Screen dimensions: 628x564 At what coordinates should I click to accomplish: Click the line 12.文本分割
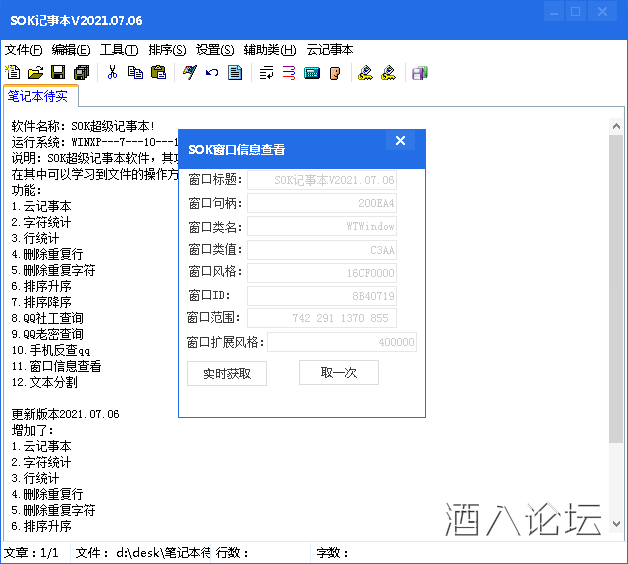(44, 382)
